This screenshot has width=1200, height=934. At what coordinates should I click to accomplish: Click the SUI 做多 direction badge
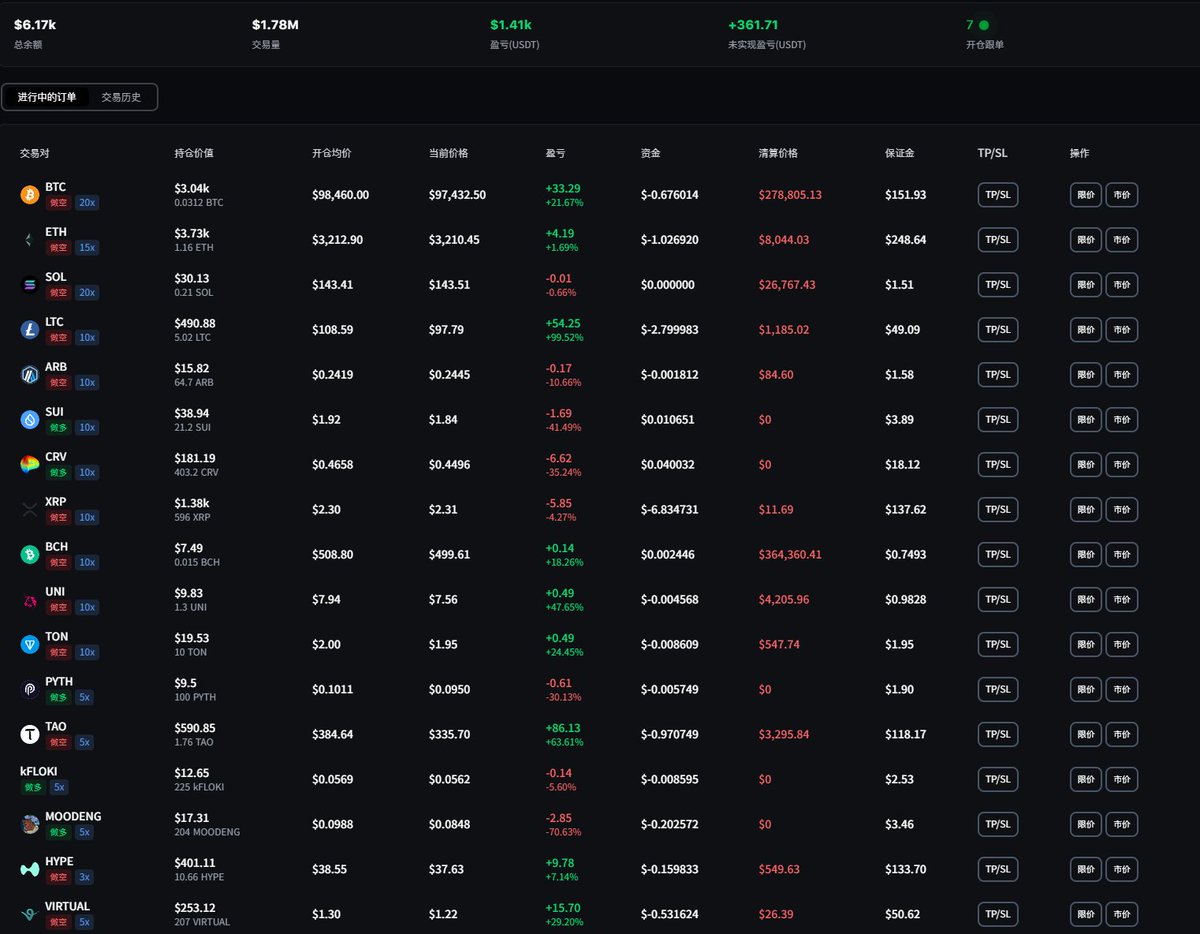(58, 428)
